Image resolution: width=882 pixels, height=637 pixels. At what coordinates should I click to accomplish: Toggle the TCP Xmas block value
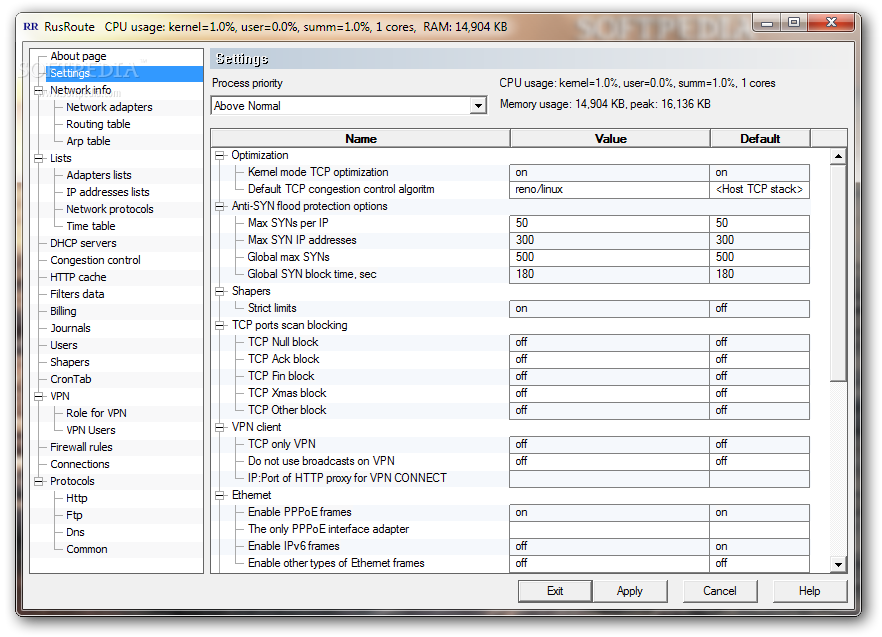click(609, 393)
